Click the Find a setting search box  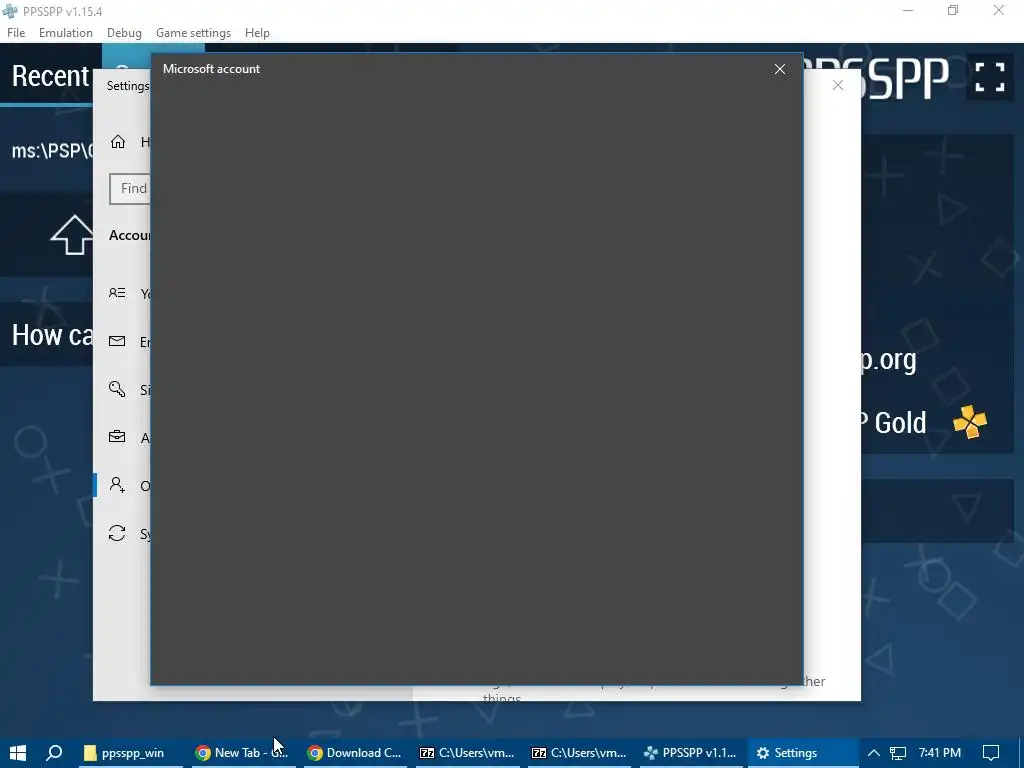click(130, 189)
